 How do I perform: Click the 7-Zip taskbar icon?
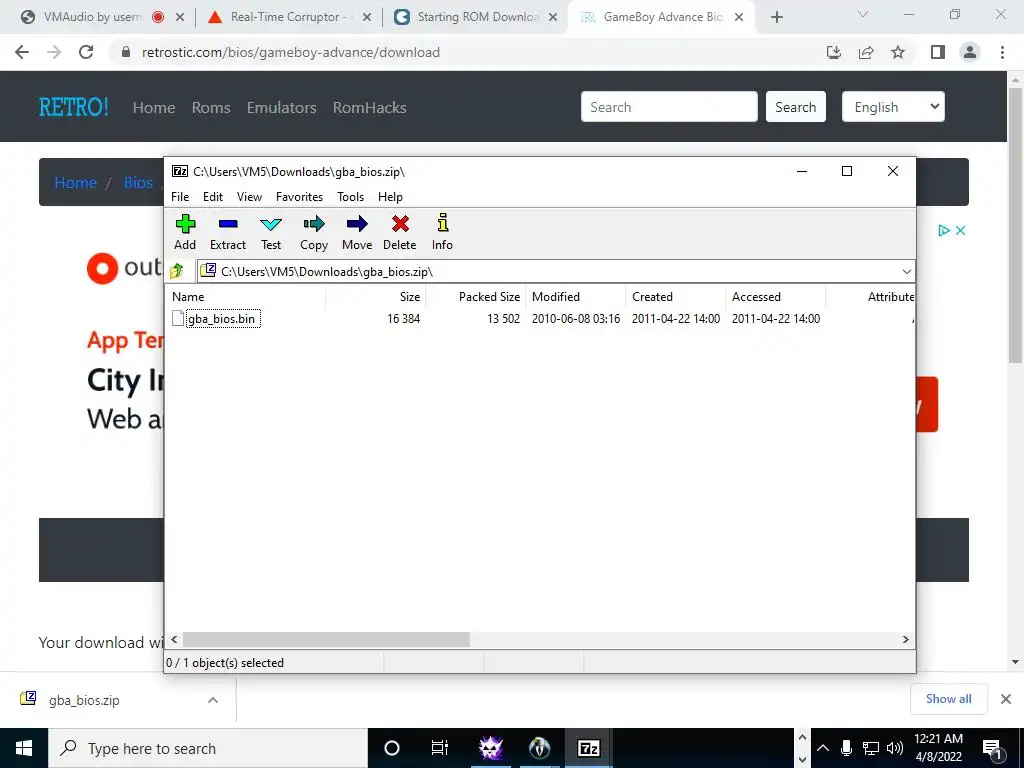(x=588, y=748)
